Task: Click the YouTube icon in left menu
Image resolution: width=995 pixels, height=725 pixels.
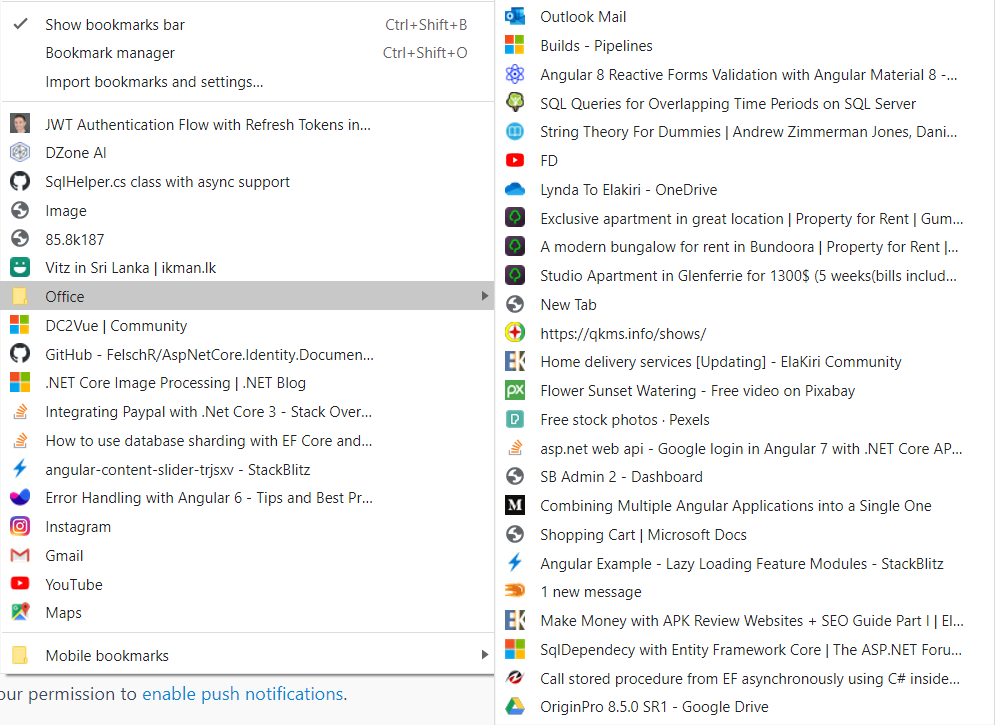Action: click(x=20, y=584)
